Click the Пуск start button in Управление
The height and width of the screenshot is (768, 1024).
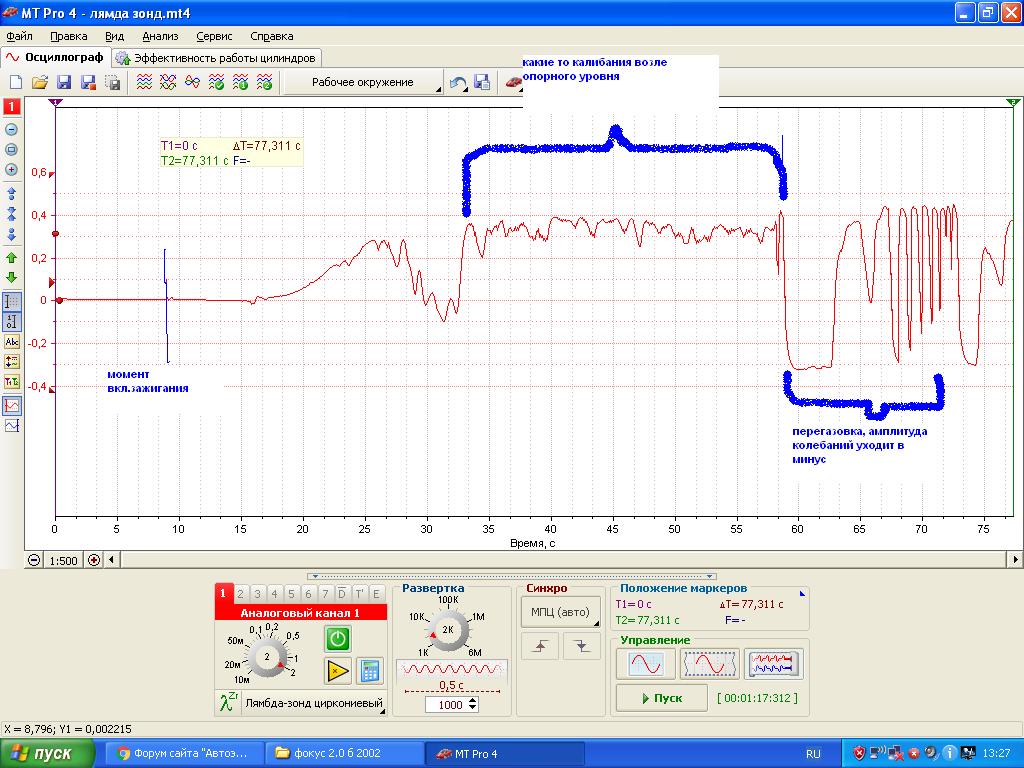(x=662, y=698)
